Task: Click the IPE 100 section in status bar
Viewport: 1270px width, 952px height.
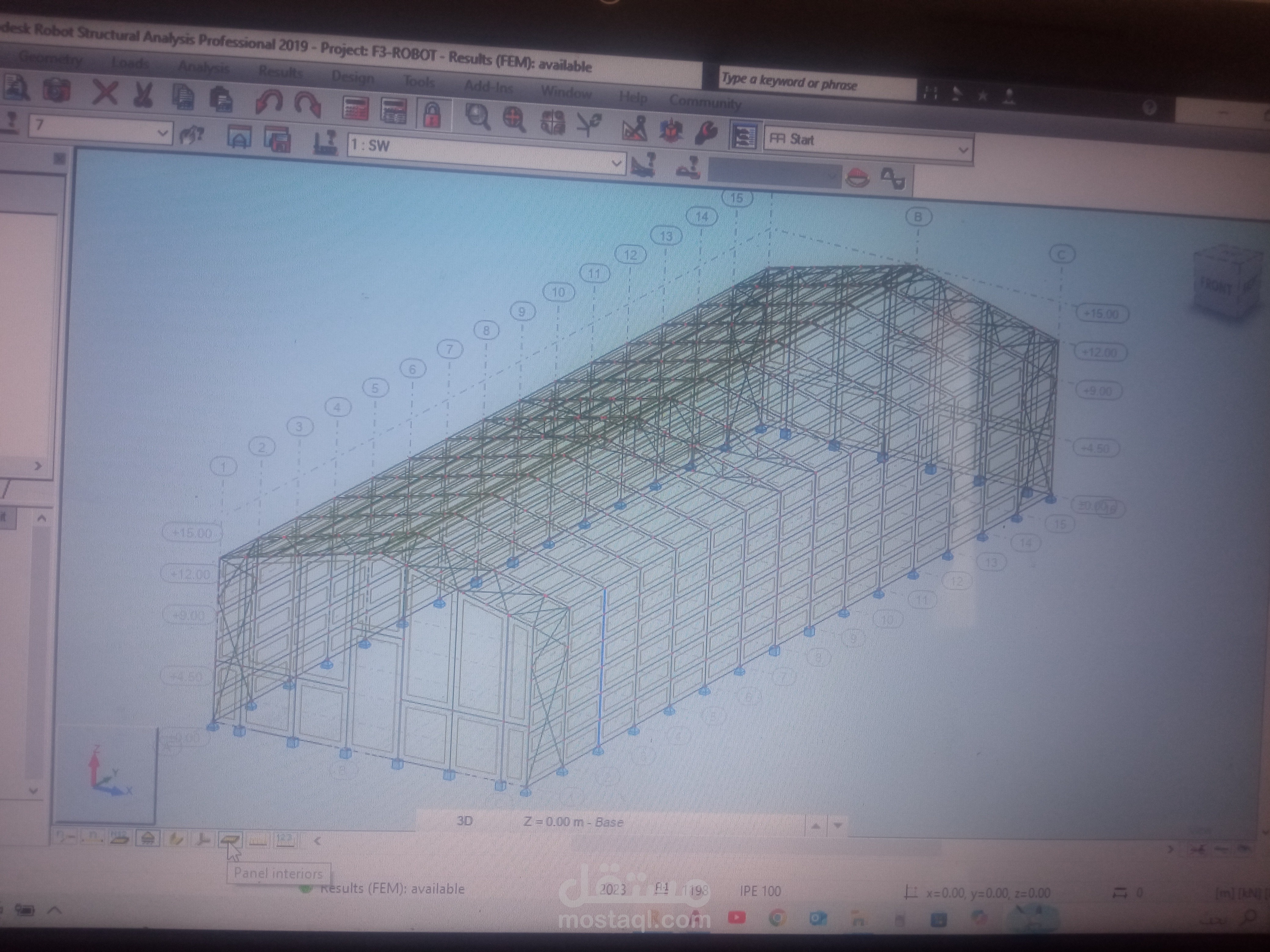Action: coord(760,891)
